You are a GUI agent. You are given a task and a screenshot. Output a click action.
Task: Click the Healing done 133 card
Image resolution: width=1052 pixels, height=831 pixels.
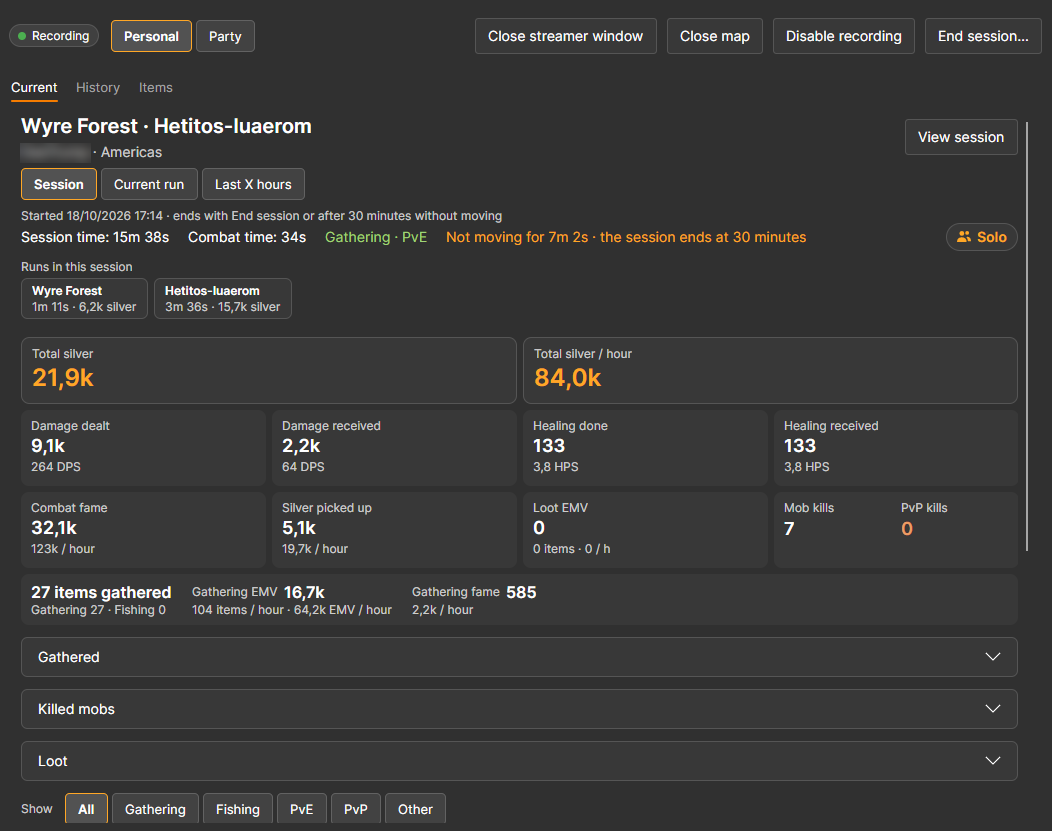(645, 448)
